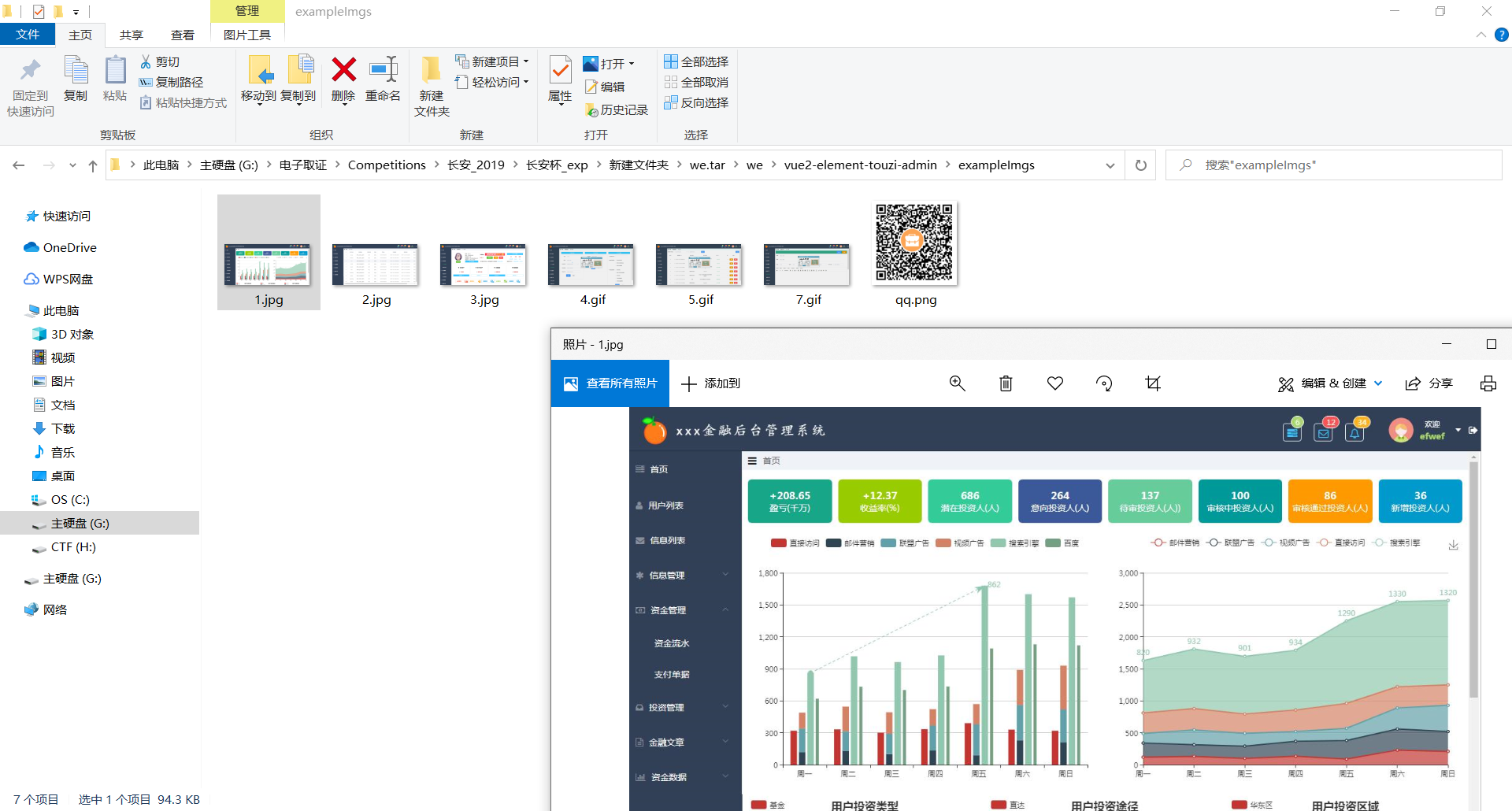Click See All Photos button
Screen dimensions: 1512x811
(x=610, y=383)
